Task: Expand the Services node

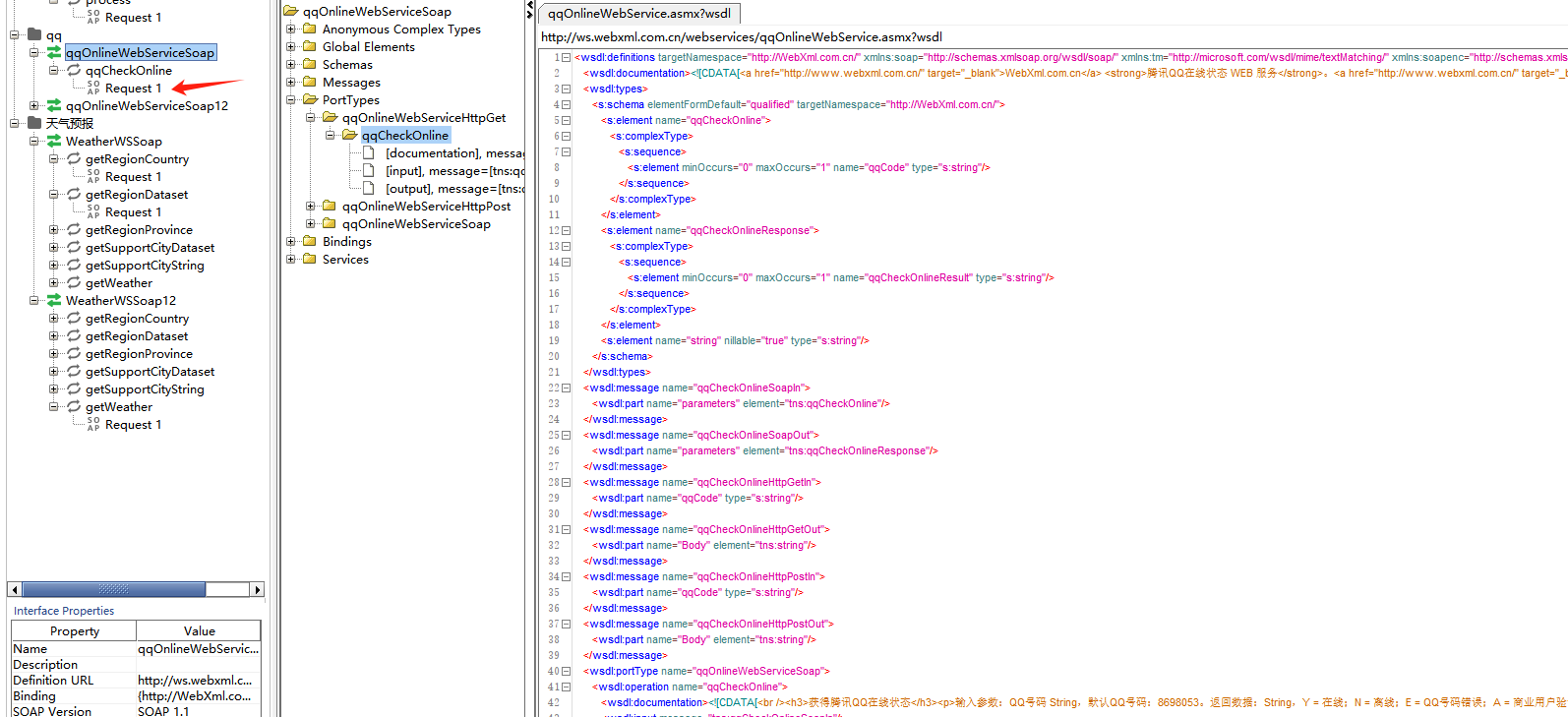Action: (290, 259)
